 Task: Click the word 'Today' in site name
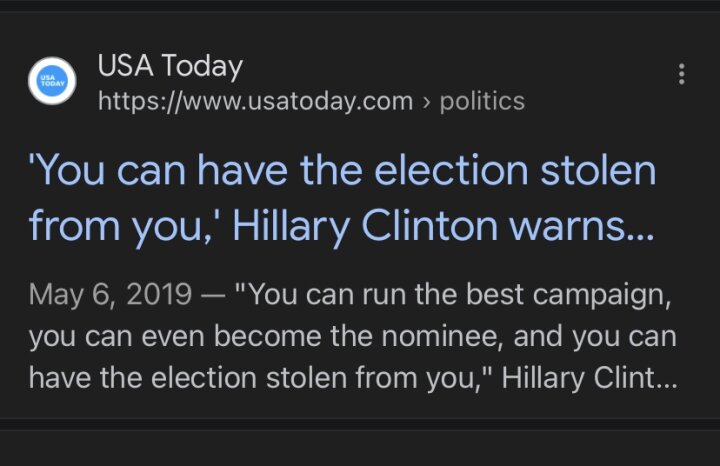(202, 66)
